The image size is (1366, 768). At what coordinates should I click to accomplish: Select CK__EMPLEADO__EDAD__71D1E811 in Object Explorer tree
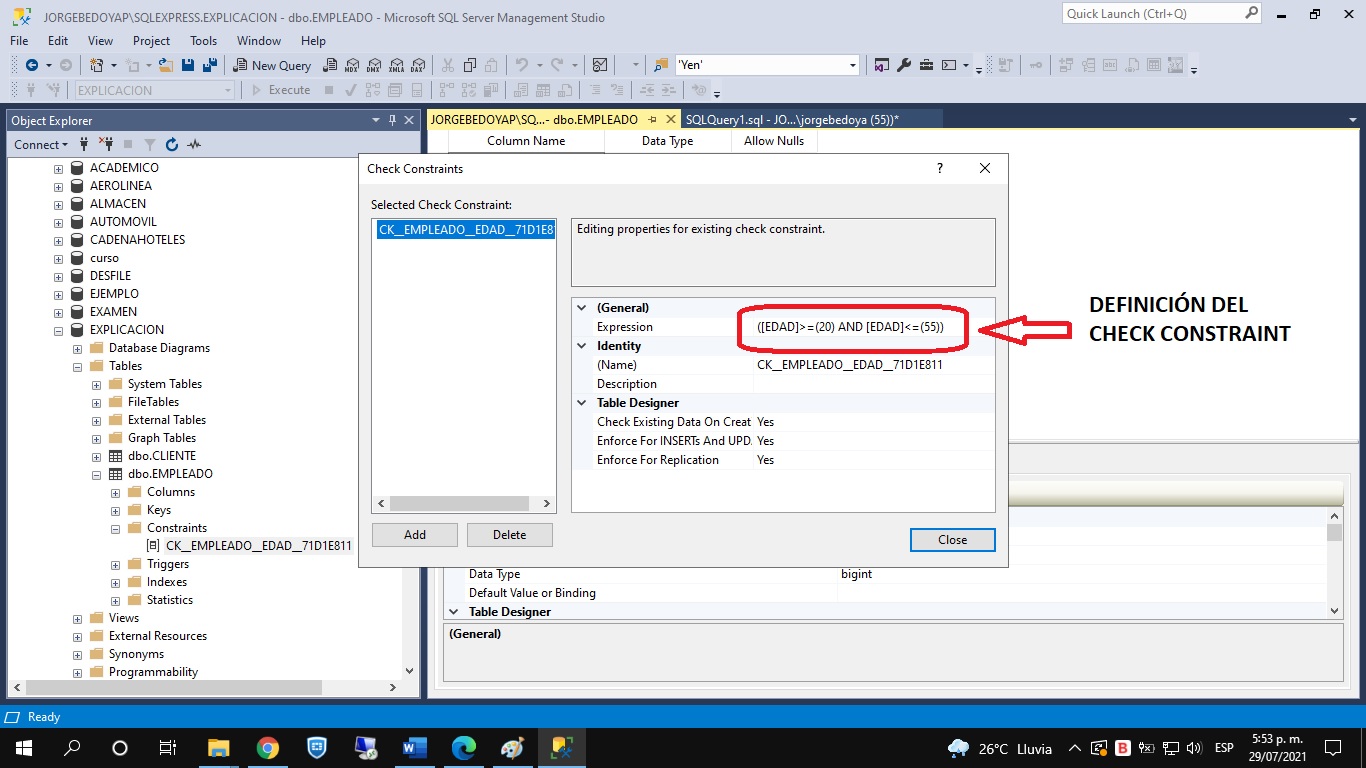click(x=258, y=546)
